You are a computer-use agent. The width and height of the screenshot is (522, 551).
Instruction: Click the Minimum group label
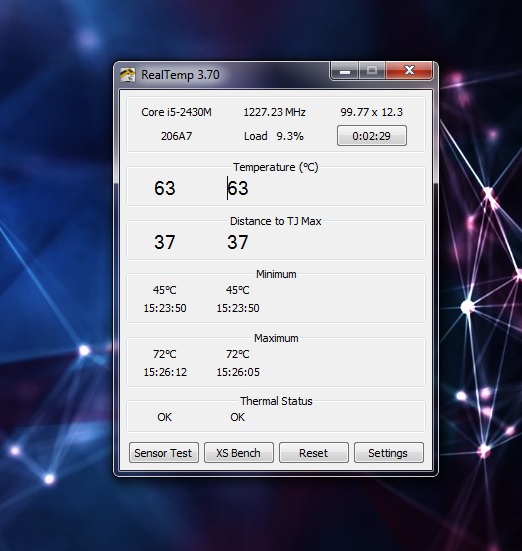(276, 274)
